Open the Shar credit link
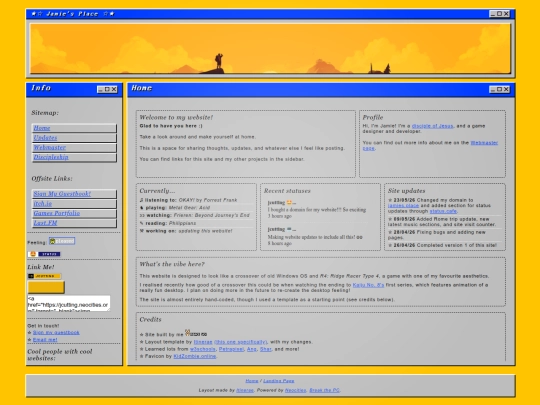The image size is (540, 405). click(266, 349)
